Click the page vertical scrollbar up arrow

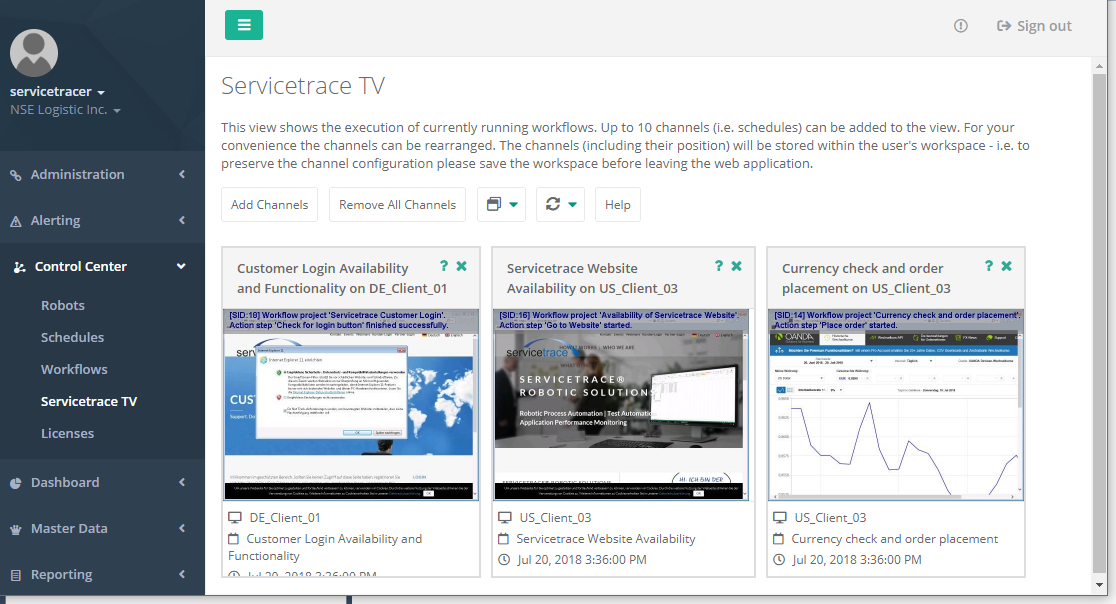(1100, 65)
